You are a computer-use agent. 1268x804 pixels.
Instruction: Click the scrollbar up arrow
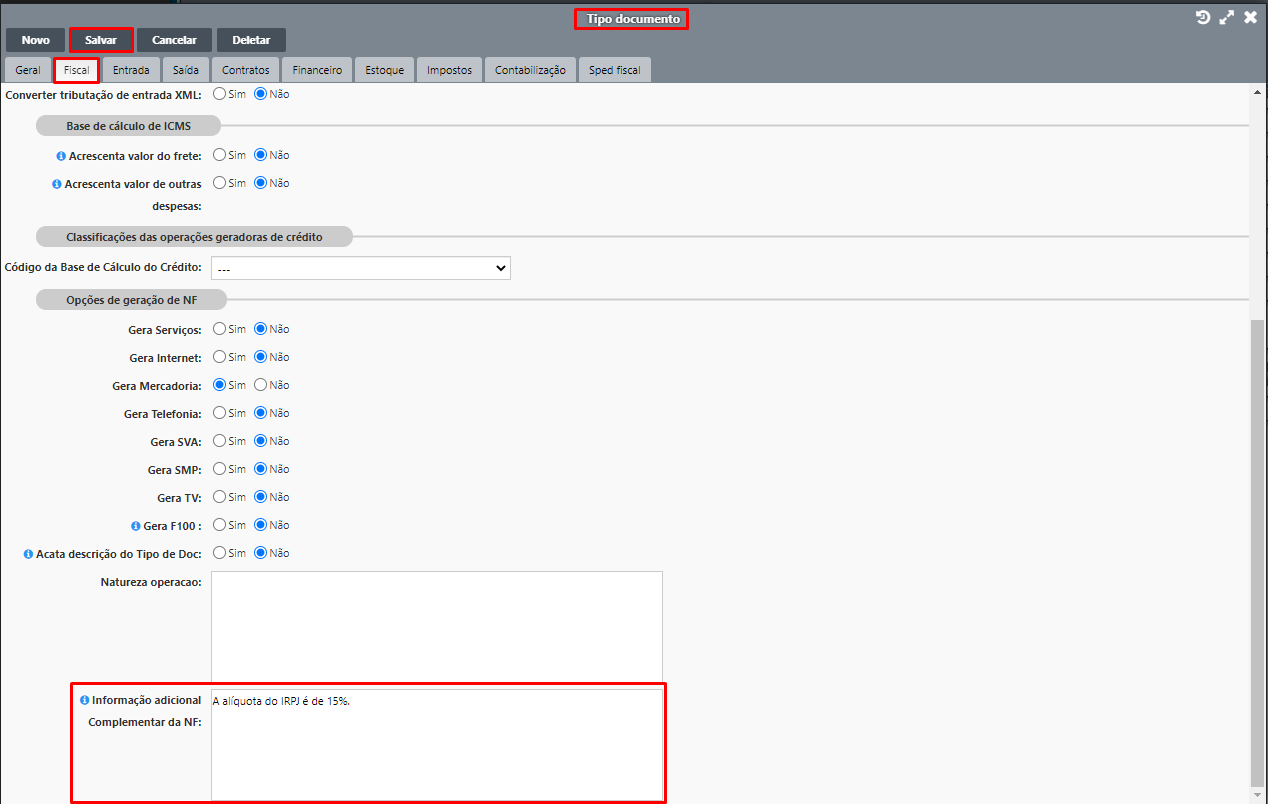click(x=1258, y=91)
